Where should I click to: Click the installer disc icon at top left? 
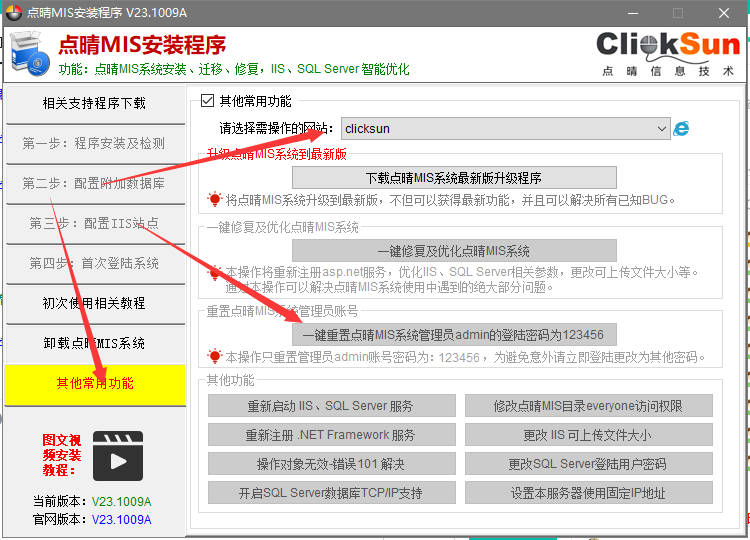click(x=30, y=55)
